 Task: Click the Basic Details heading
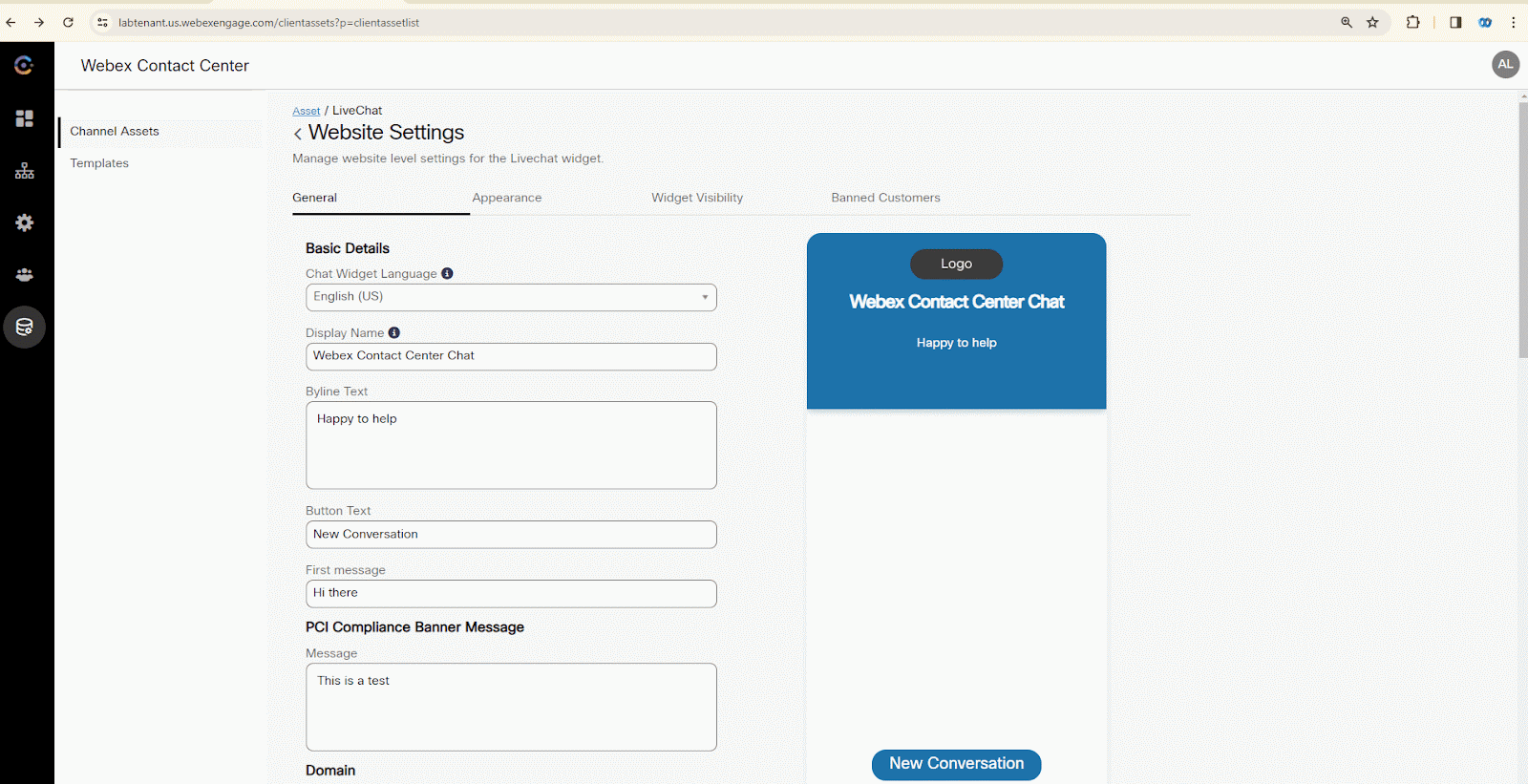tap(348, 248)
